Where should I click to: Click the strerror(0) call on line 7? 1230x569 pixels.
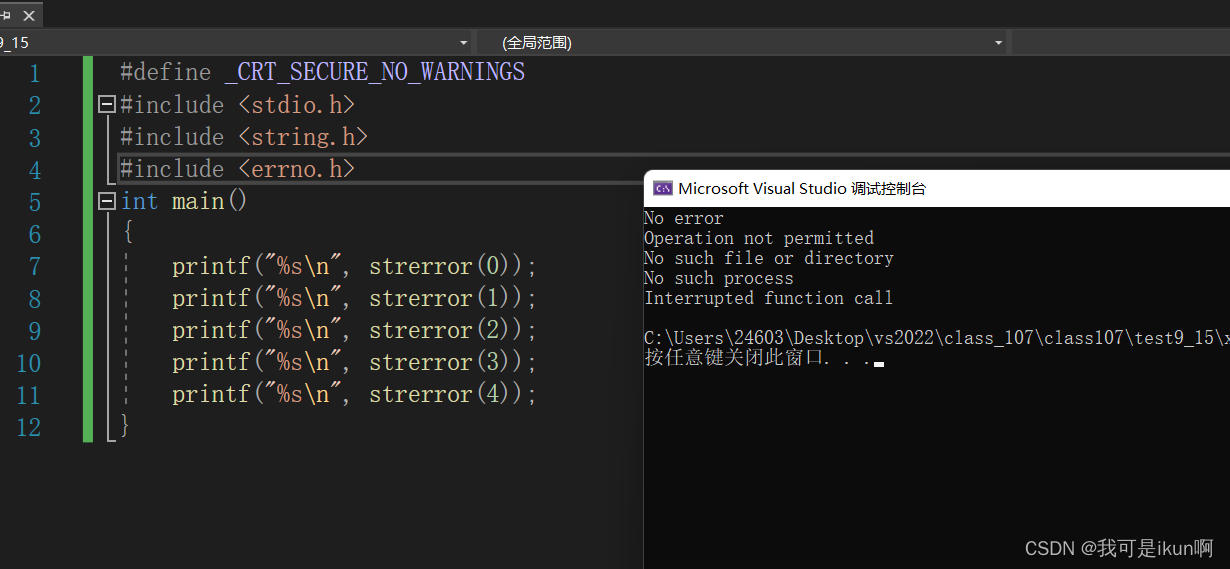(446, 266)
